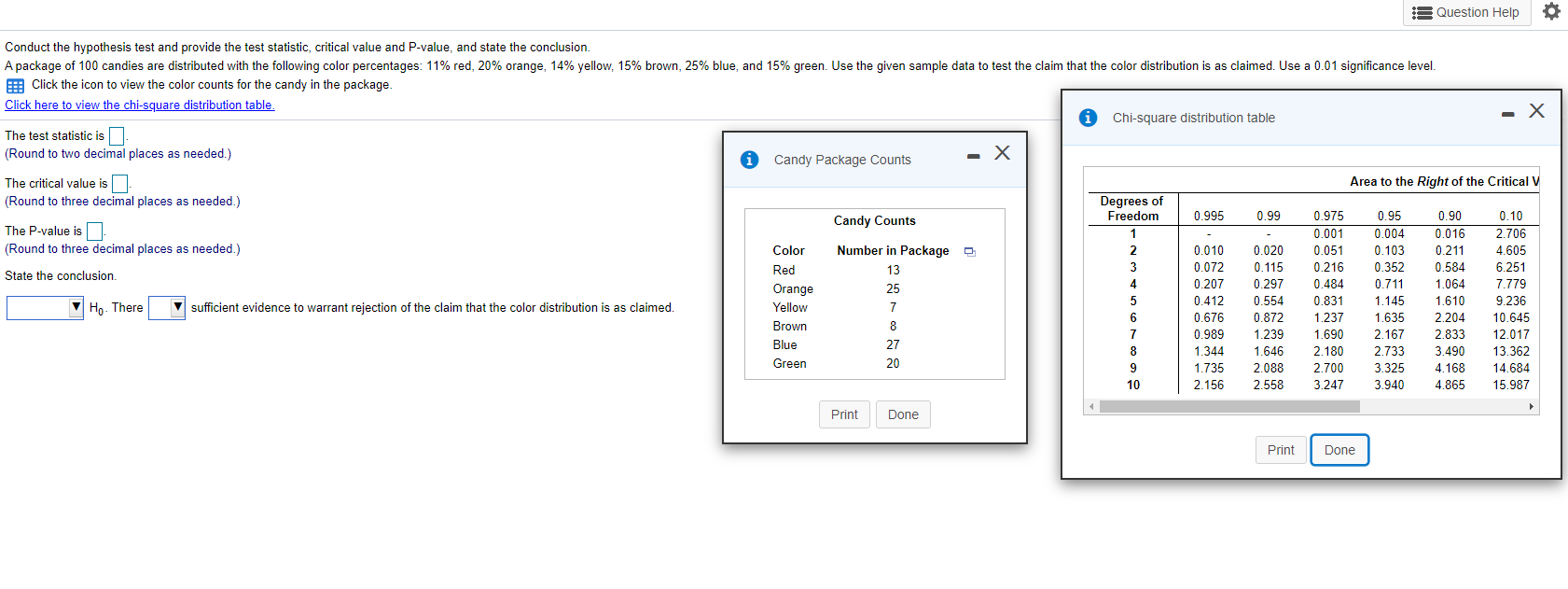Click the info icon in Chi-square distribution table
Screen dimensions: 1568x589
1088,118
